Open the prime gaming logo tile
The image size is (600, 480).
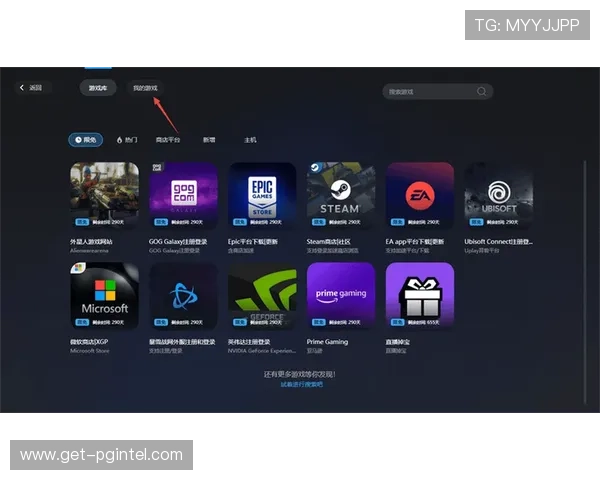tap(341, 296)
